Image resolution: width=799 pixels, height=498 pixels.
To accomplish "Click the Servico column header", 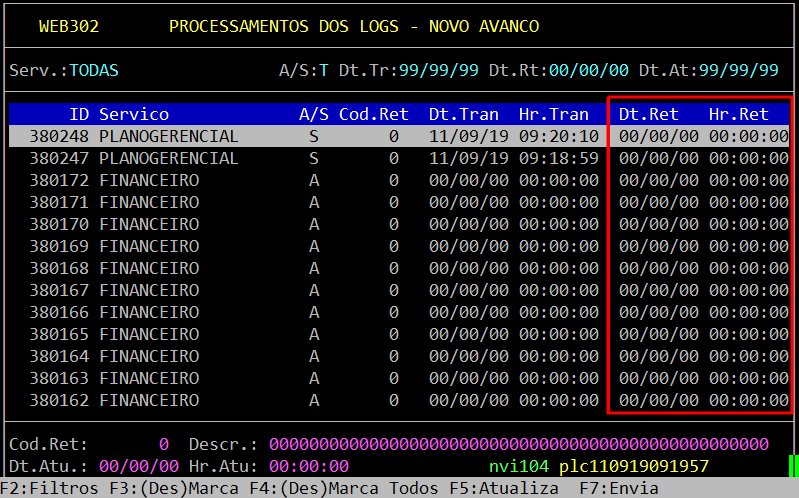I will coord(134,114).
